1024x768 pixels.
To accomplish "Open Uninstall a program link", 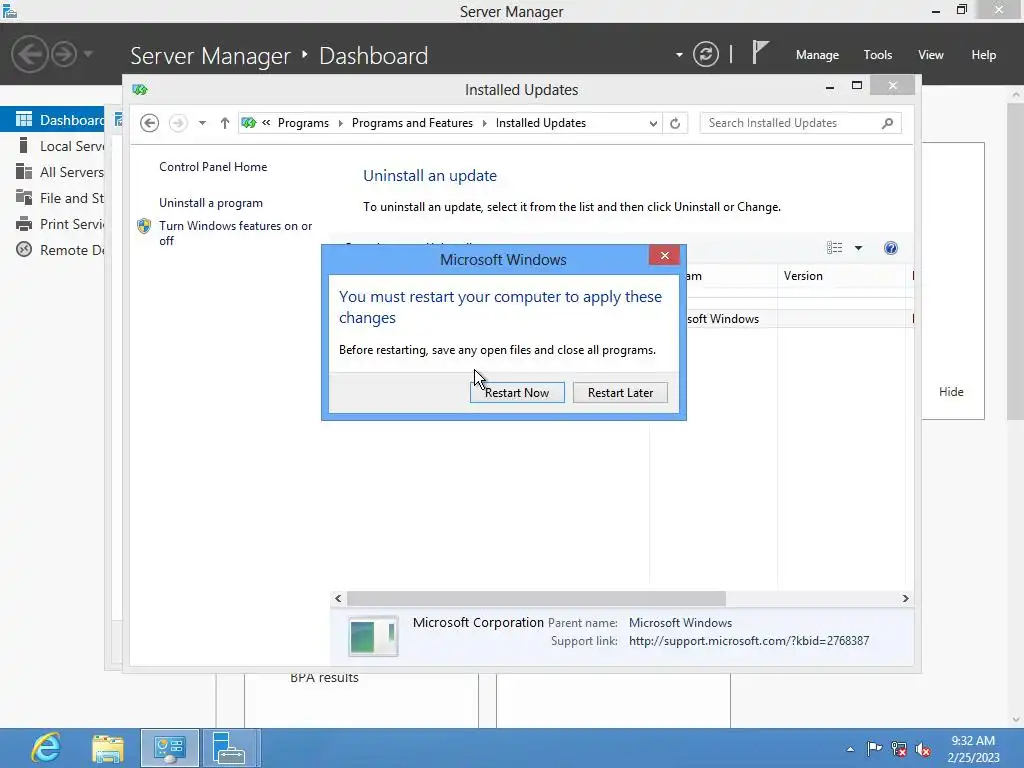I will [211, 203].
